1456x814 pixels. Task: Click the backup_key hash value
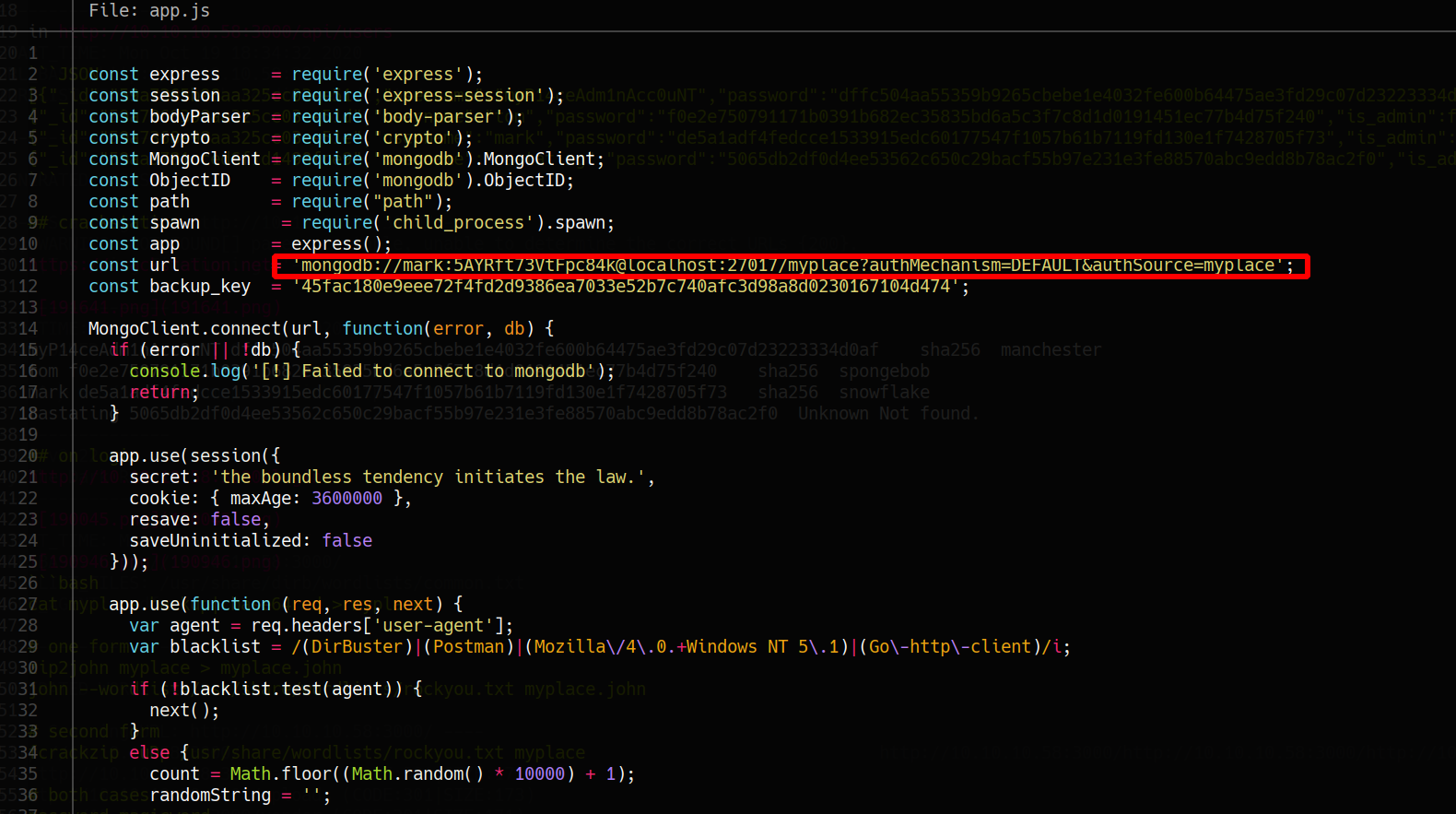[x=626, y=287]
